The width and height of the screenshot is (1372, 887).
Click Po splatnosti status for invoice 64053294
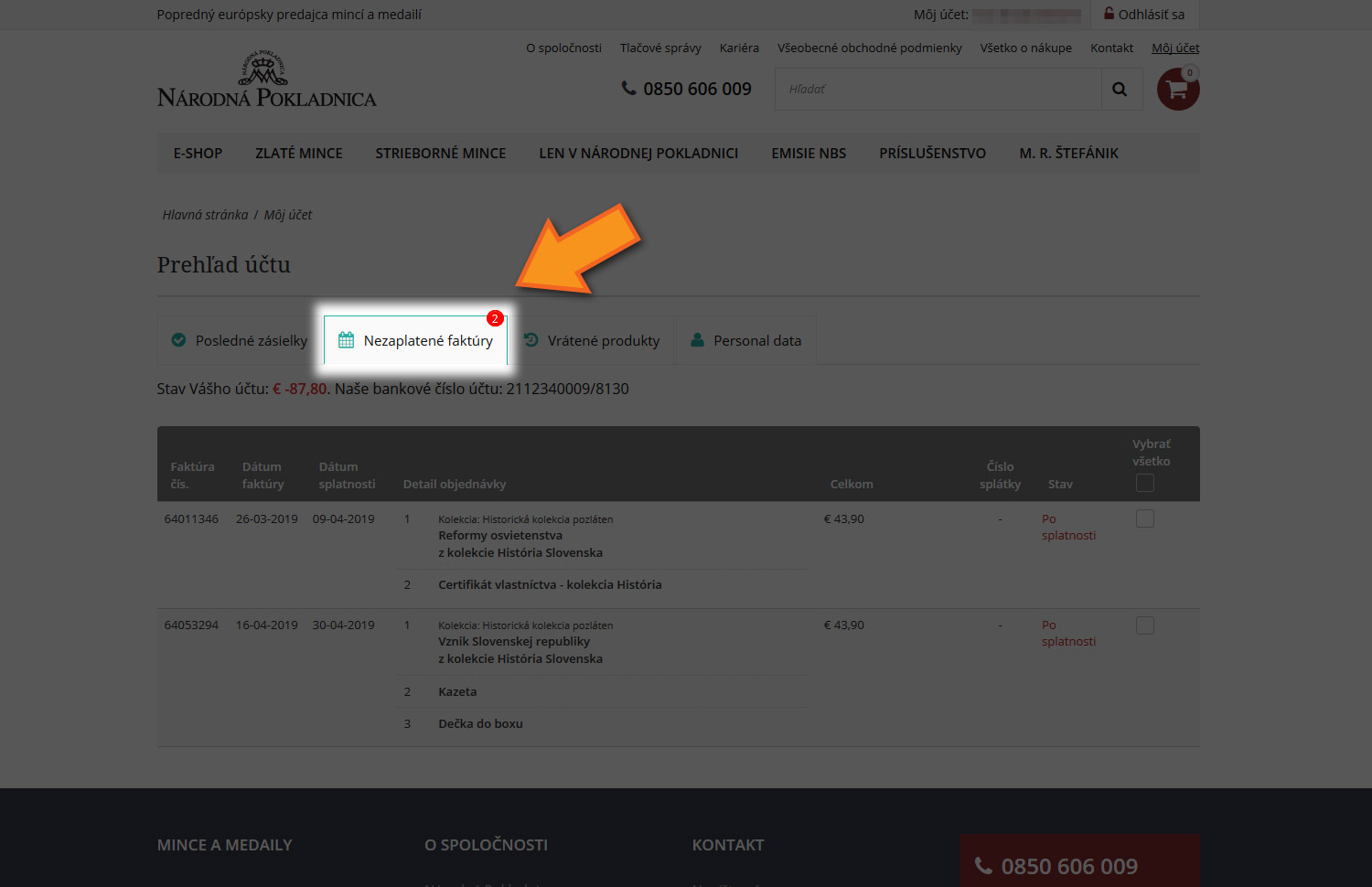tap(1068, 633)
